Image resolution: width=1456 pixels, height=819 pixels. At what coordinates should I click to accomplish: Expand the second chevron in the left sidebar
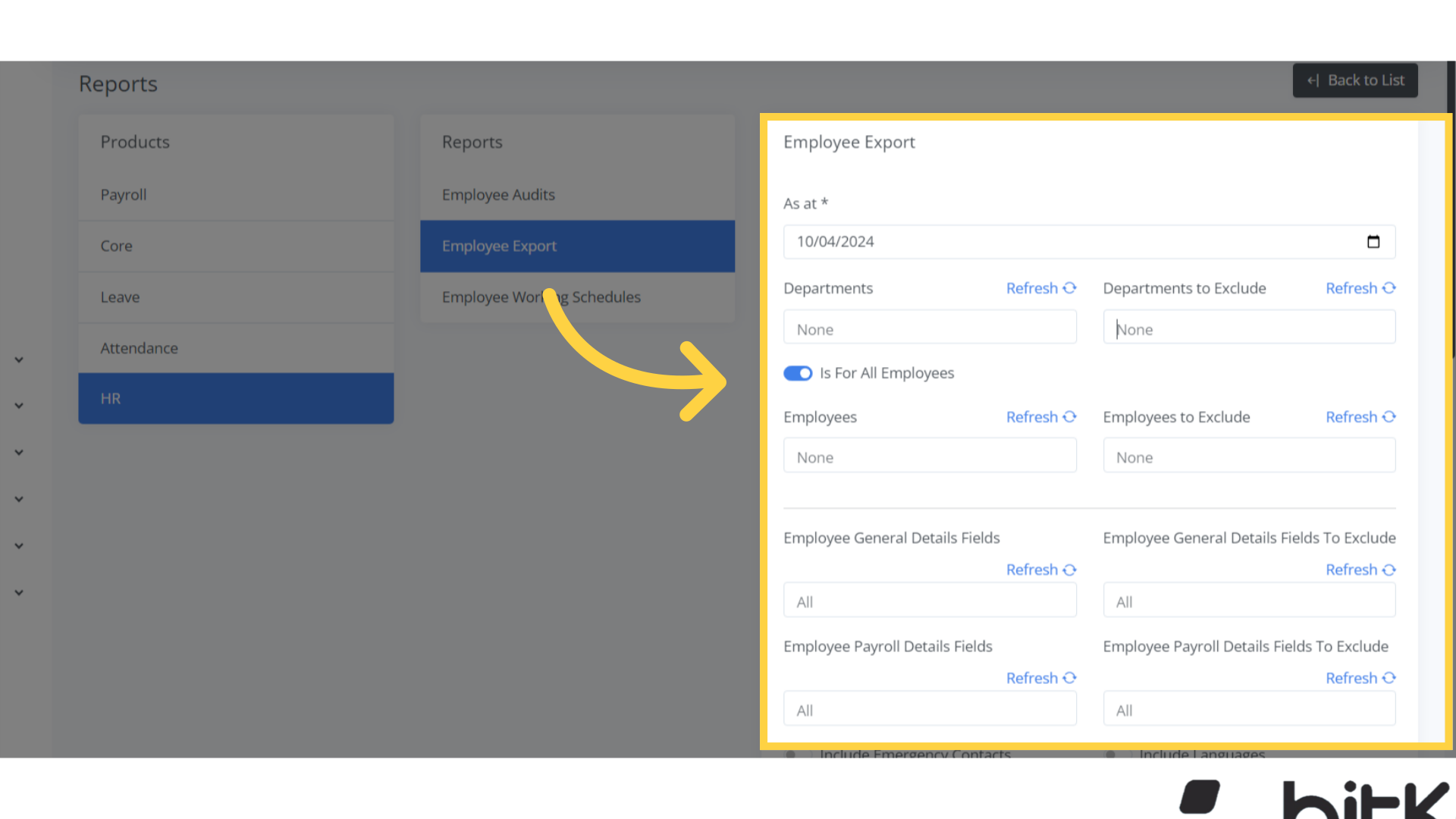(18, 405)
